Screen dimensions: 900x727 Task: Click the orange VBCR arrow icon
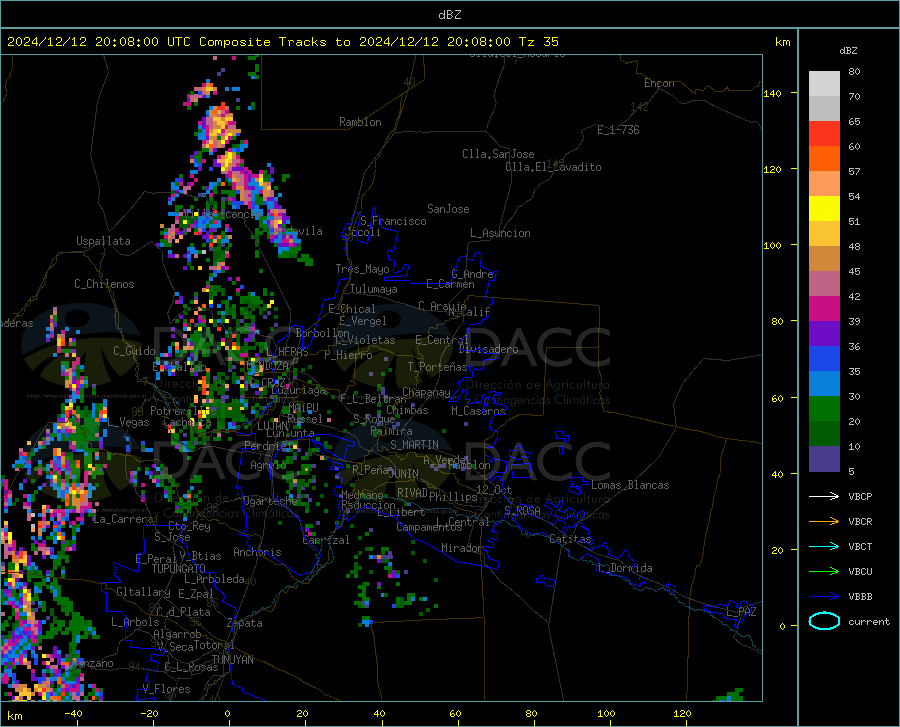pyautogui.click(x=824, y=522)
